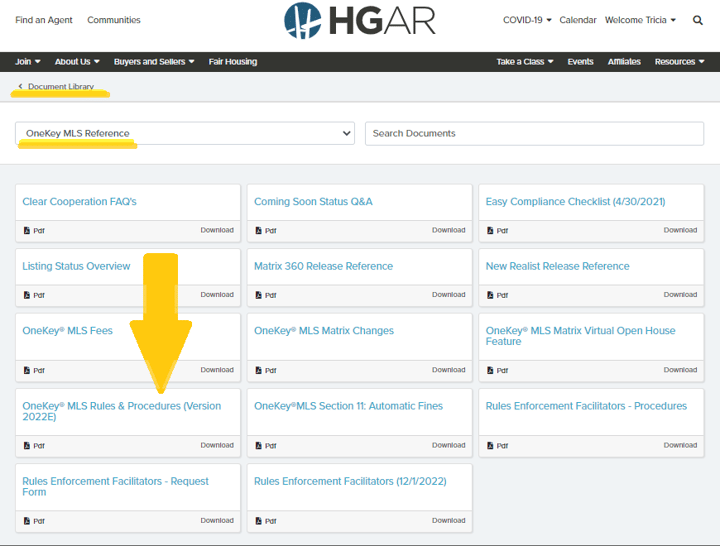Click PDF icon on Matrix 360 Release Reference card
Image resolution: width=720 pixels, height=546 pixels.
259,295
